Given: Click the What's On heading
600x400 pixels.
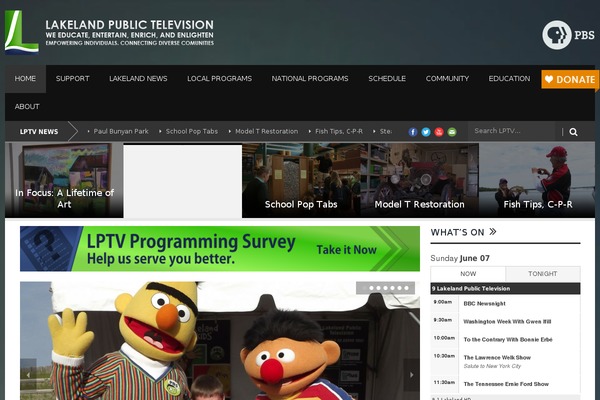Looking at the screenshot, I should [x=457, y=232].
